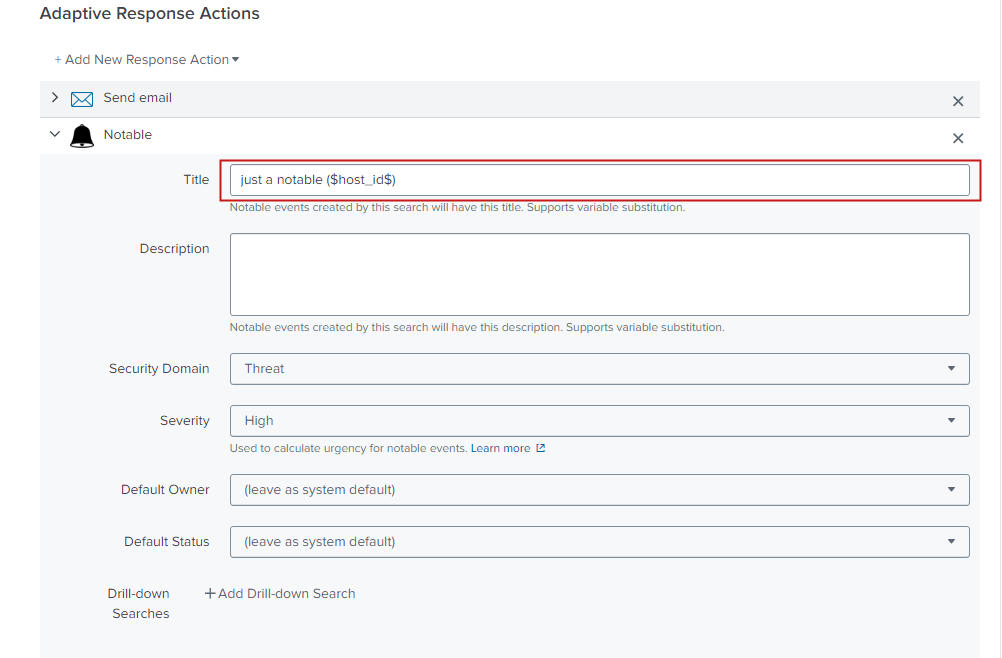Remove the Send email action
This screenshot has width=1002, height=658.
click(957, 100)
